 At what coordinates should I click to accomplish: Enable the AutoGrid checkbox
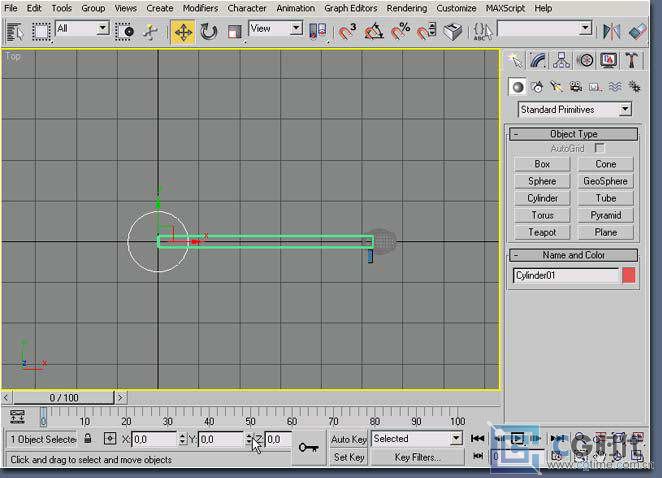(x=599, y=148)
